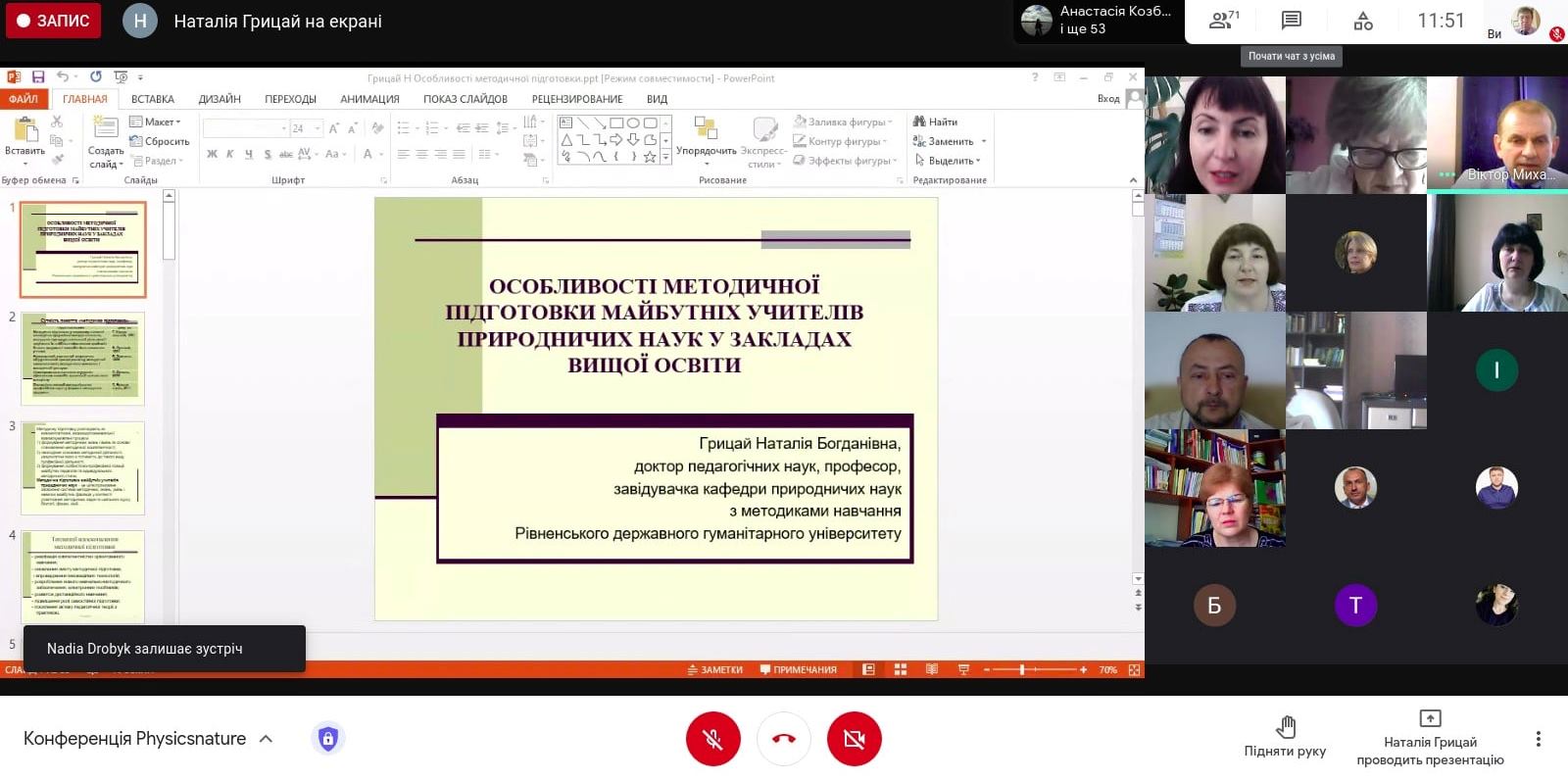Click the large Paste (Вставить) clipboard icon

tap(25, 128)
